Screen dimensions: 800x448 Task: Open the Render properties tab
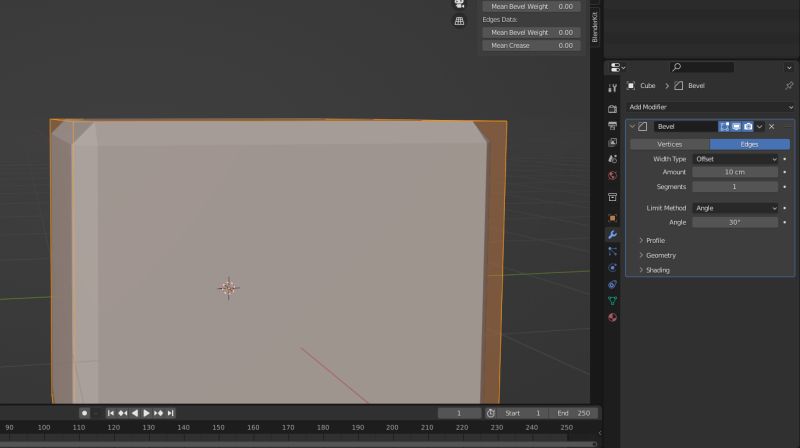pyautogui.click(x=612, y=109)
